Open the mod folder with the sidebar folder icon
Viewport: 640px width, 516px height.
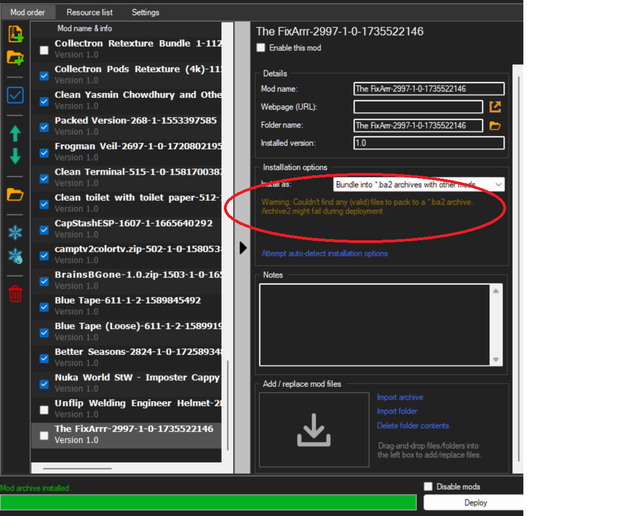click(x=16, y=195)
